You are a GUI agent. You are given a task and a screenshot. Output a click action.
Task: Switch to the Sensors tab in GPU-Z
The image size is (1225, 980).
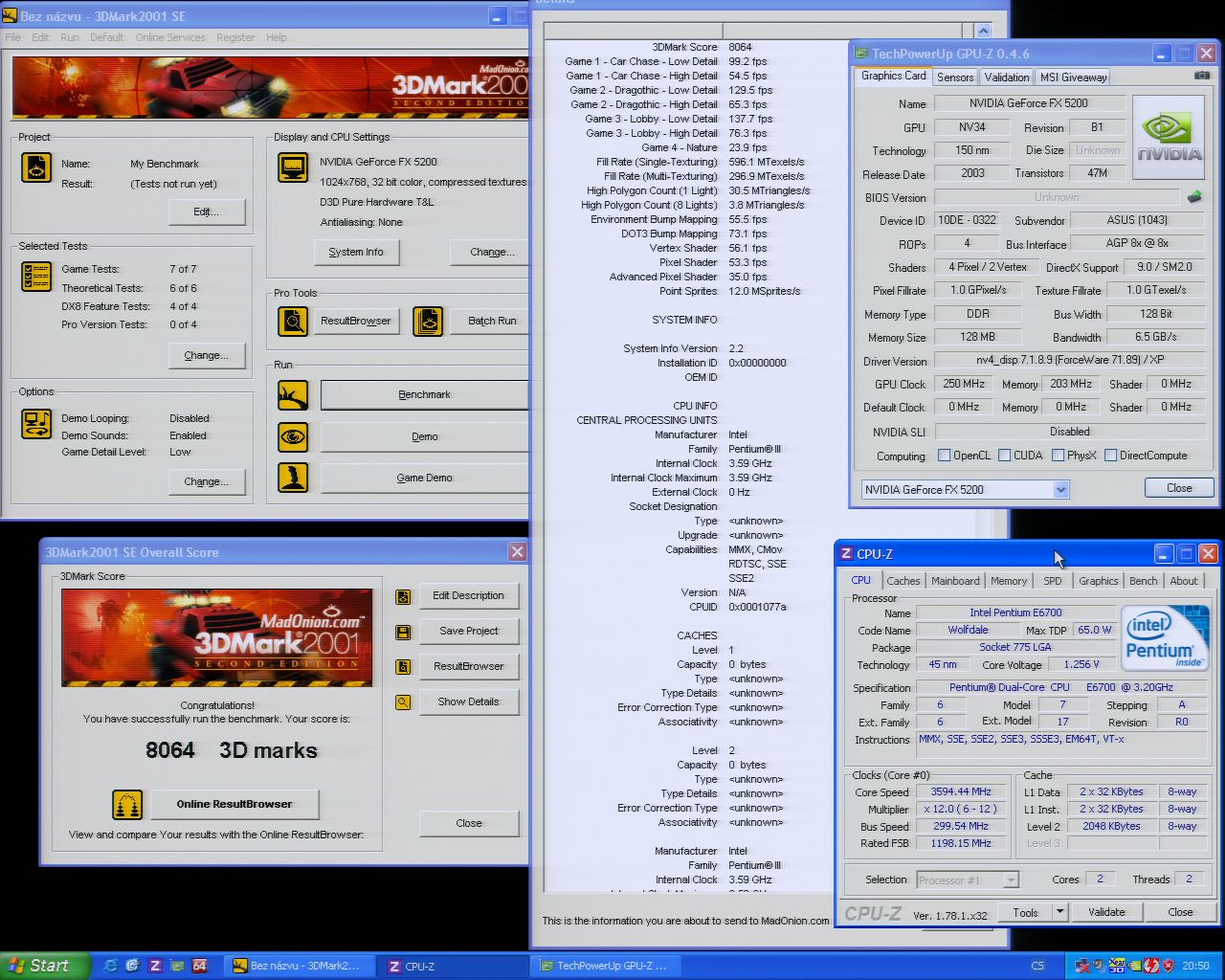click(954, 78)
